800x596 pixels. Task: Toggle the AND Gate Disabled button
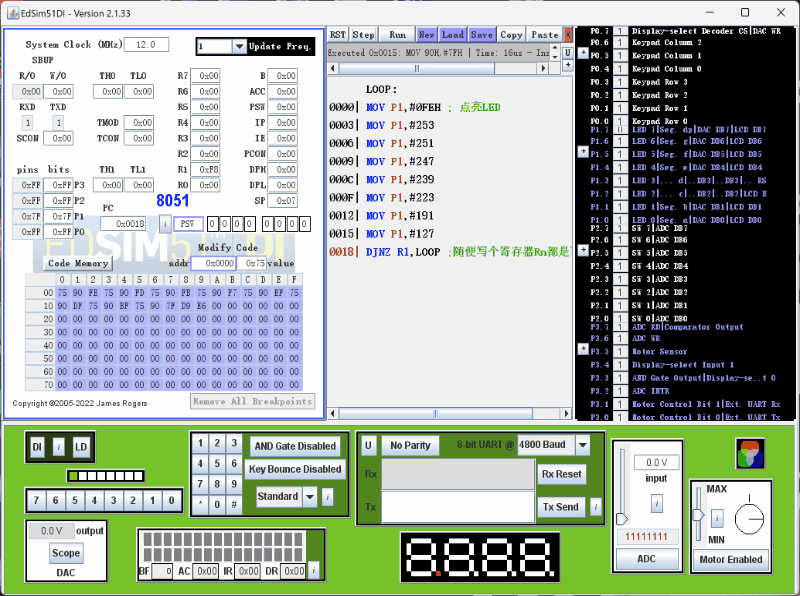click(x=295, y=446)
